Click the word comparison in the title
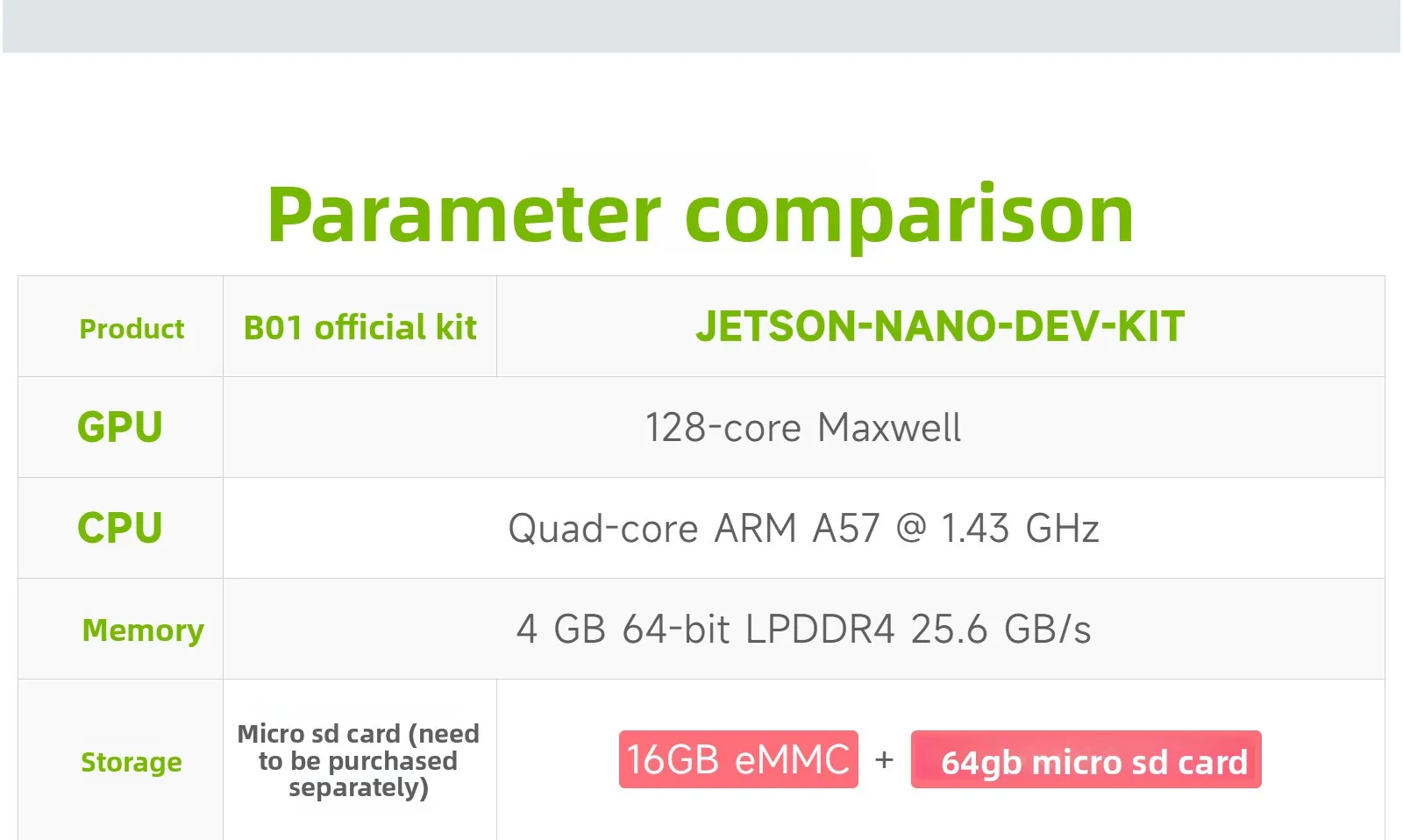1403x840 pixels. pyautogui.click(x=908, y=215)
